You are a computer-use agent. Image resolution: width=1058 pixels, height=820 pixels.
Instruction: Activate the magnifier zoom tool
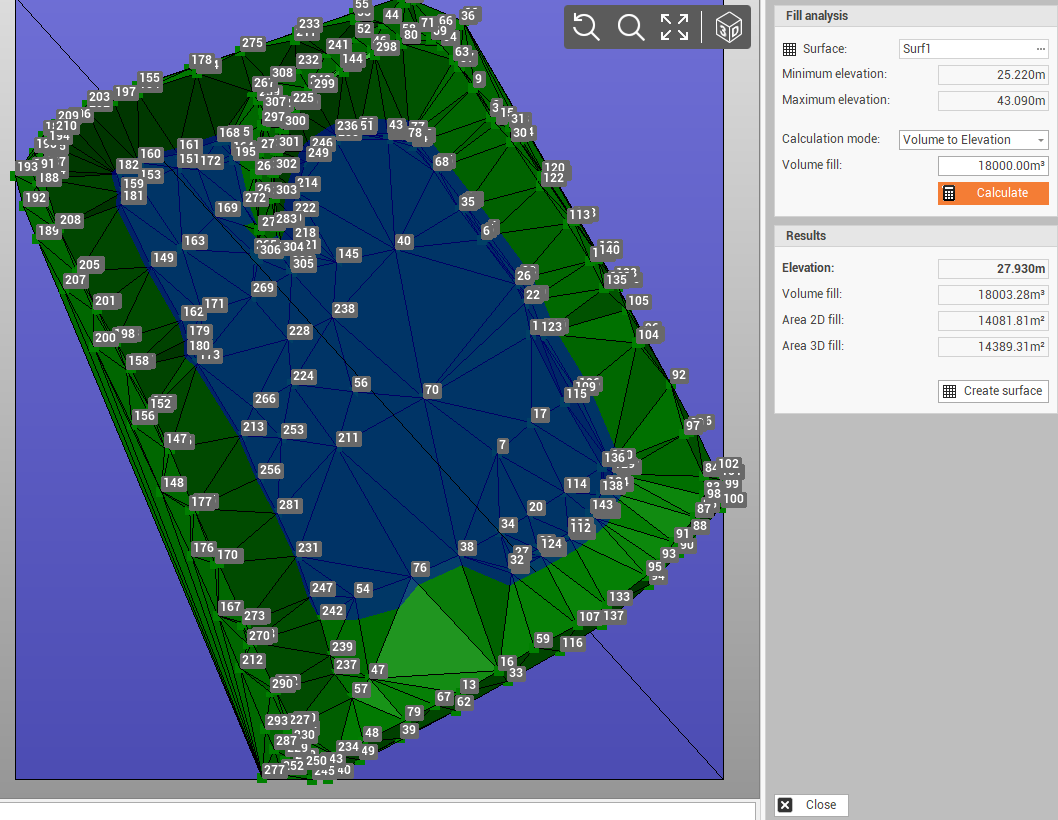coord(631,27)
